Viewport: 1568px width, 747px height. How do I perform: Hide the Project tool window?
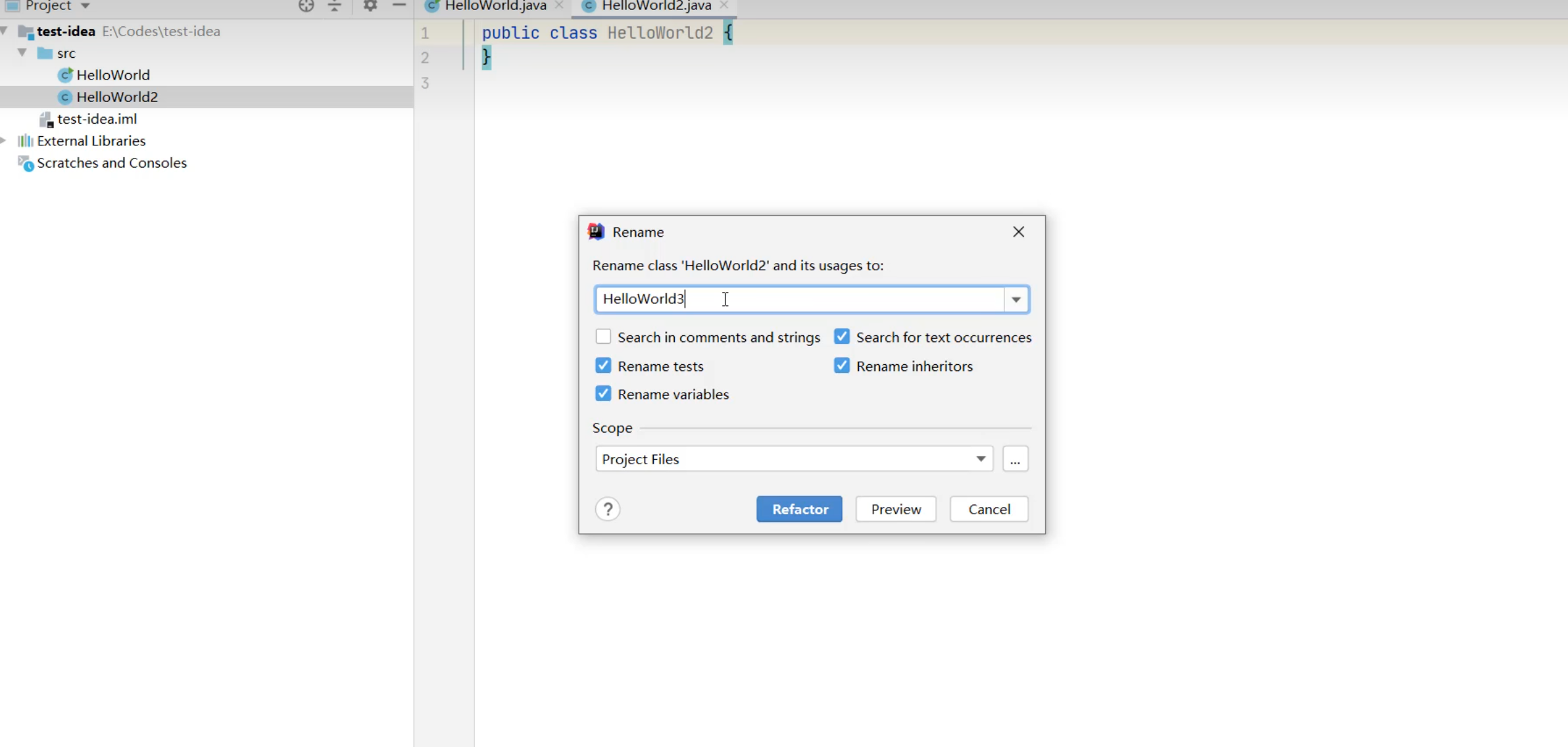tap(399, 6)
